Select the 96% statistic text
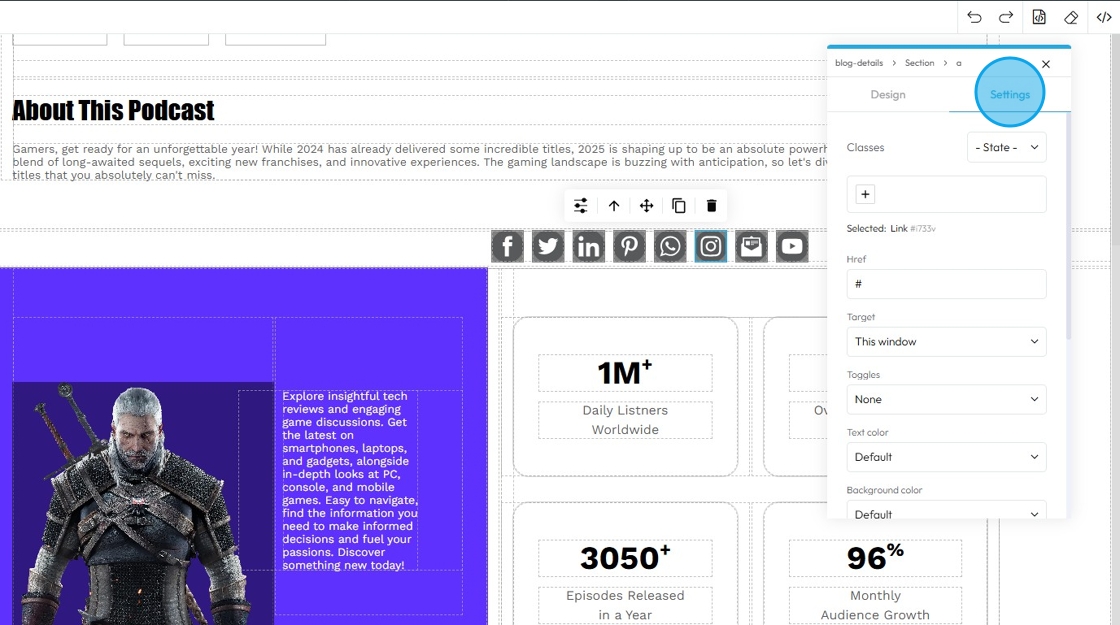Screen dimensions: 1120x625 875,558
